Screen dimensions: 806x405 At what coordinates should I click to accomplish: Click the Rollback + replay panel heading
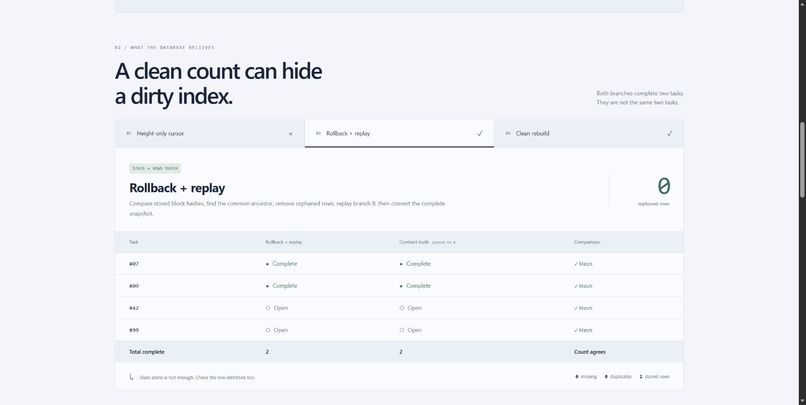pyautogui.click(x=177, y=188)
